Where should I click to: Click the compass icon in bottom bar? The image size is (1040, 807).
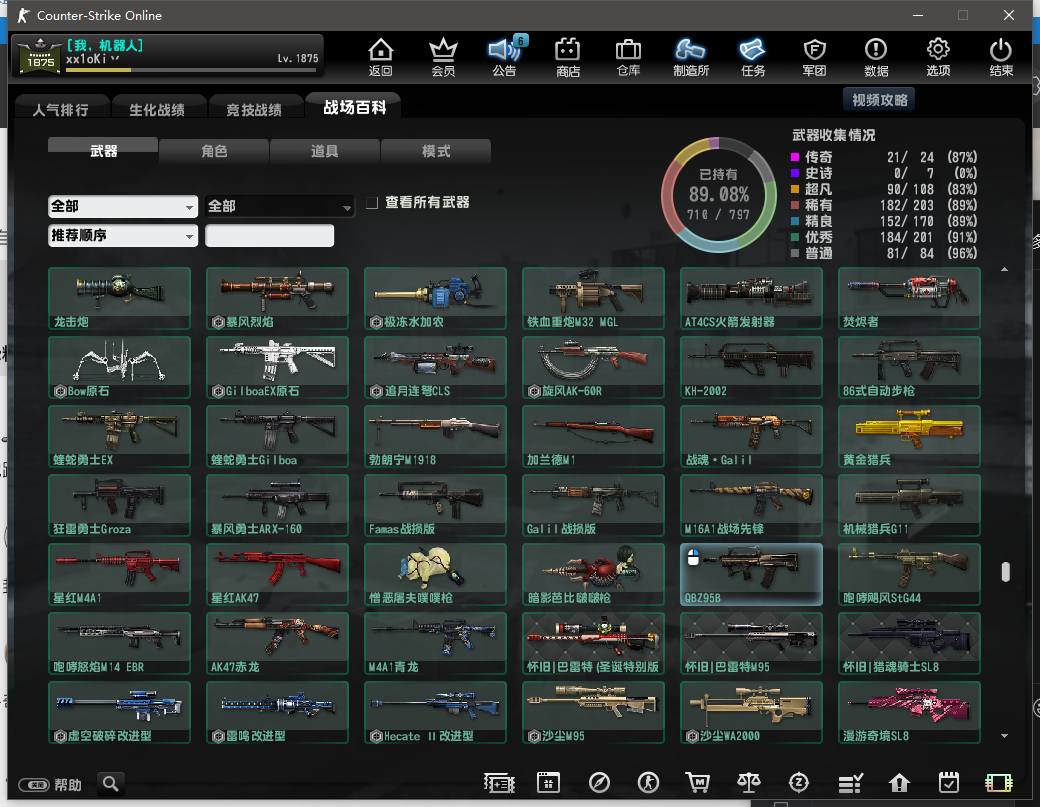(599, 783)
